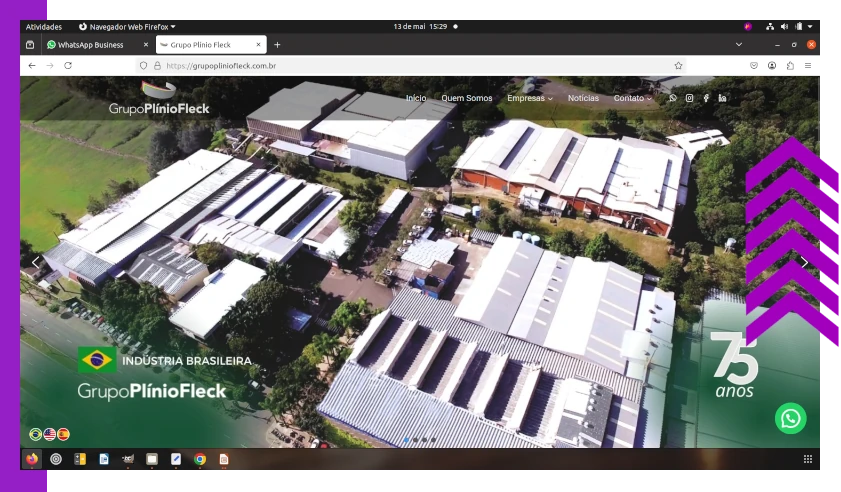Open the Quem Somos menu item
The height and width of the screenshot is (492, 841).
pyautogui.click(x=466, y=98)
